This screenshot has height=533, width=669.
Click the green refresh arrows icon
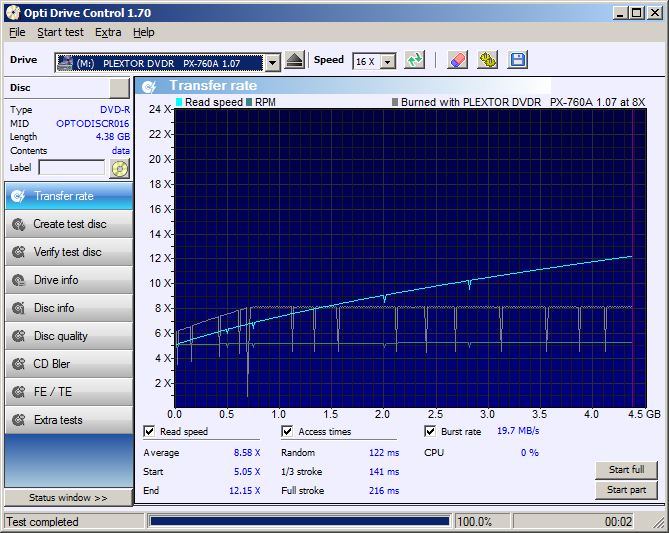pyautogui.click(x=415, y=60)
